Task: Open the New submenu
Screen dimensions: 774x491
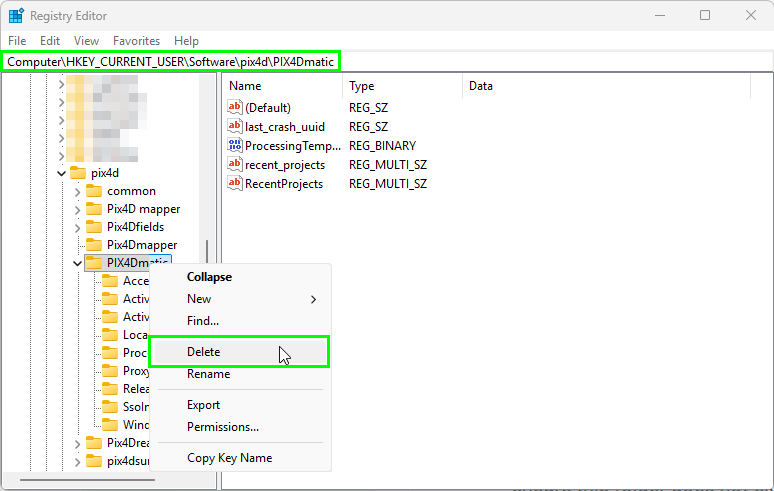Action: 239,299
